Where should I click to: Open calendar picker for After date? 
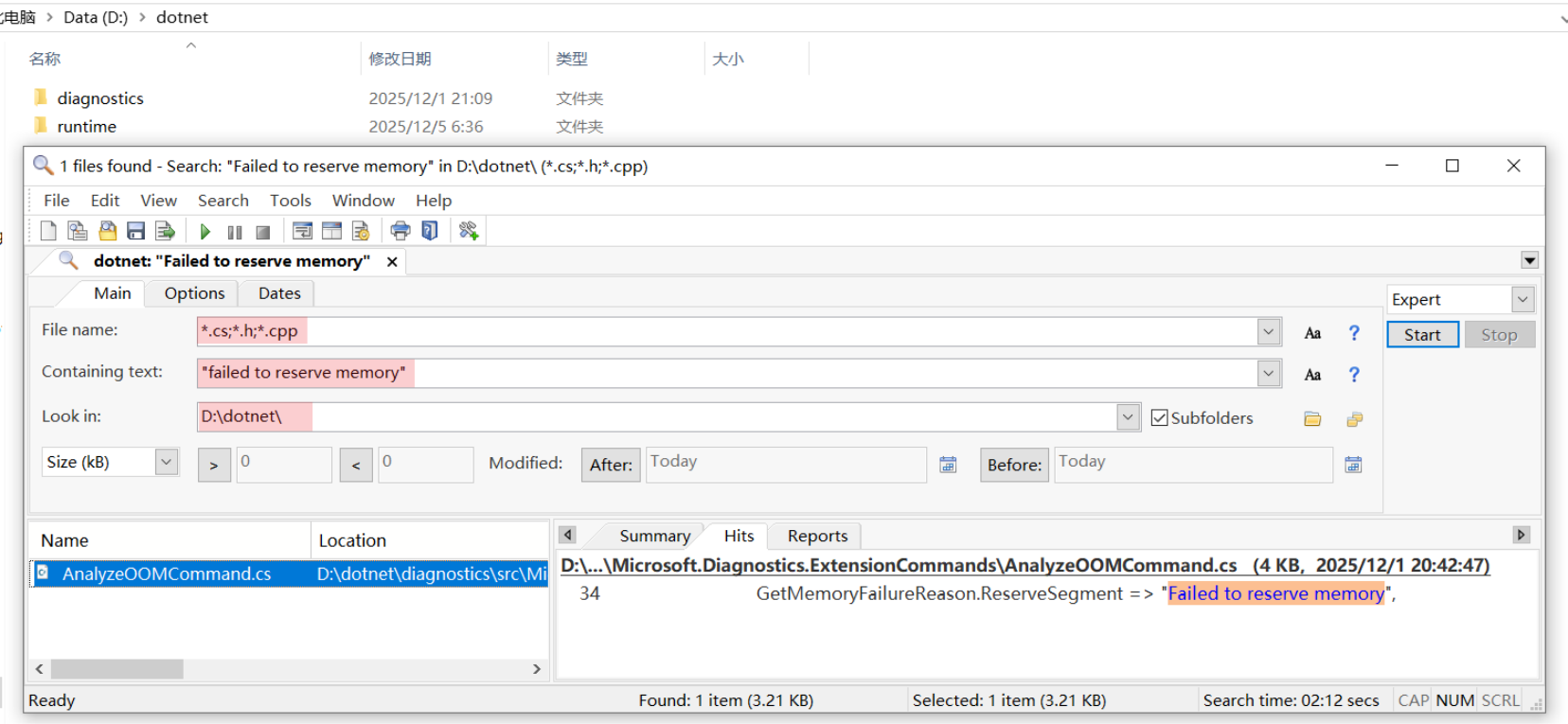[x=948, y=465]
